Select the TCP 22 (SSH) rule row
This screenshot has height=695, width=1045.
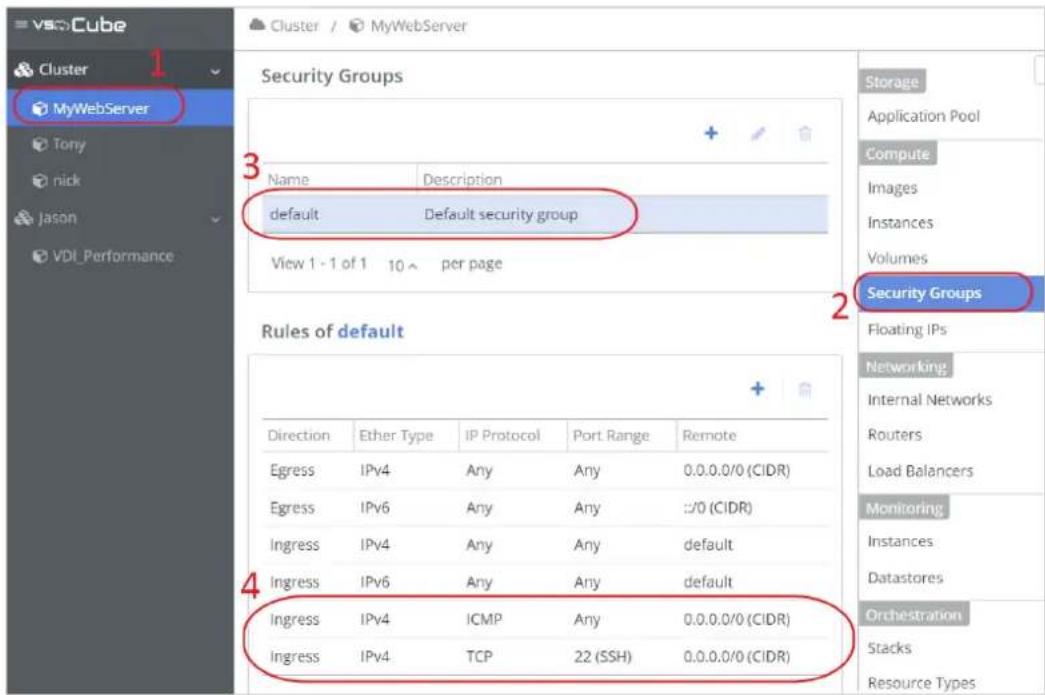(545, 657)
